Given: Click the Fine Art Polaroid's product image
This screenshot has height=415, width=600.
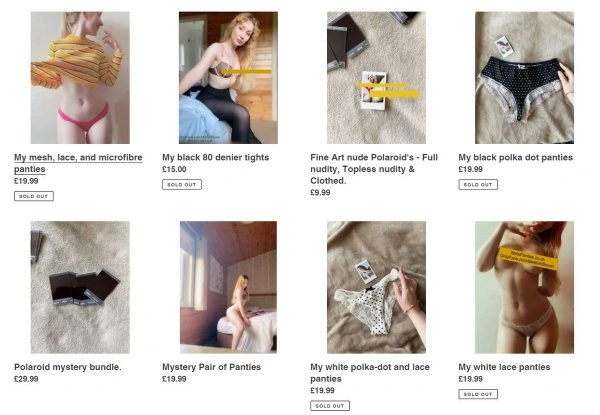Looking at the screenshot, I should pos(376,78).
